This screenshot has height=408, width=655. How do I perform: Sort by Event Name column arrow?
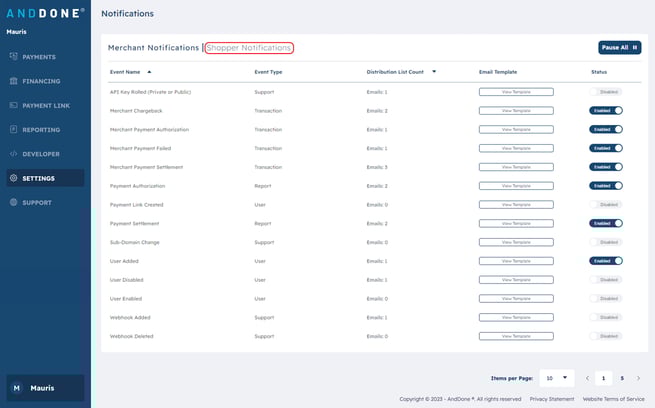coord(149,72)
